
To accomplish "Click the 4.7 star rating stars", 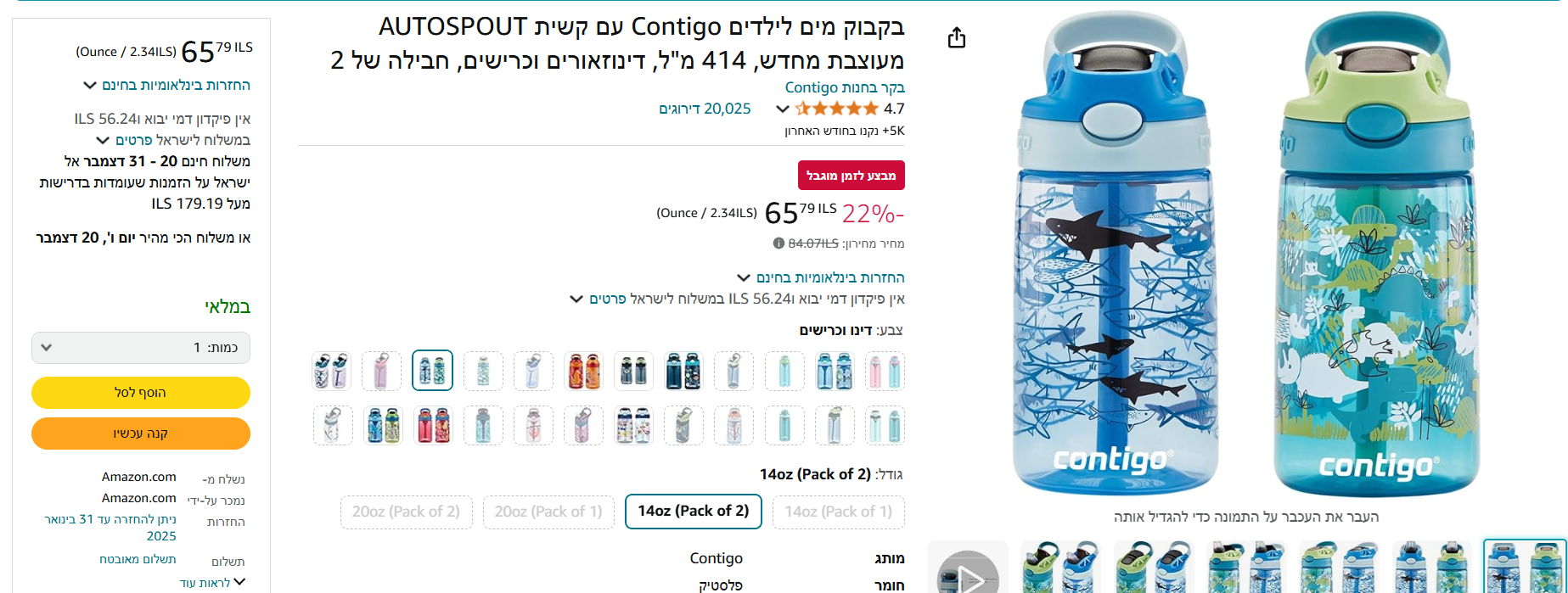I will (x=837, y=109).
